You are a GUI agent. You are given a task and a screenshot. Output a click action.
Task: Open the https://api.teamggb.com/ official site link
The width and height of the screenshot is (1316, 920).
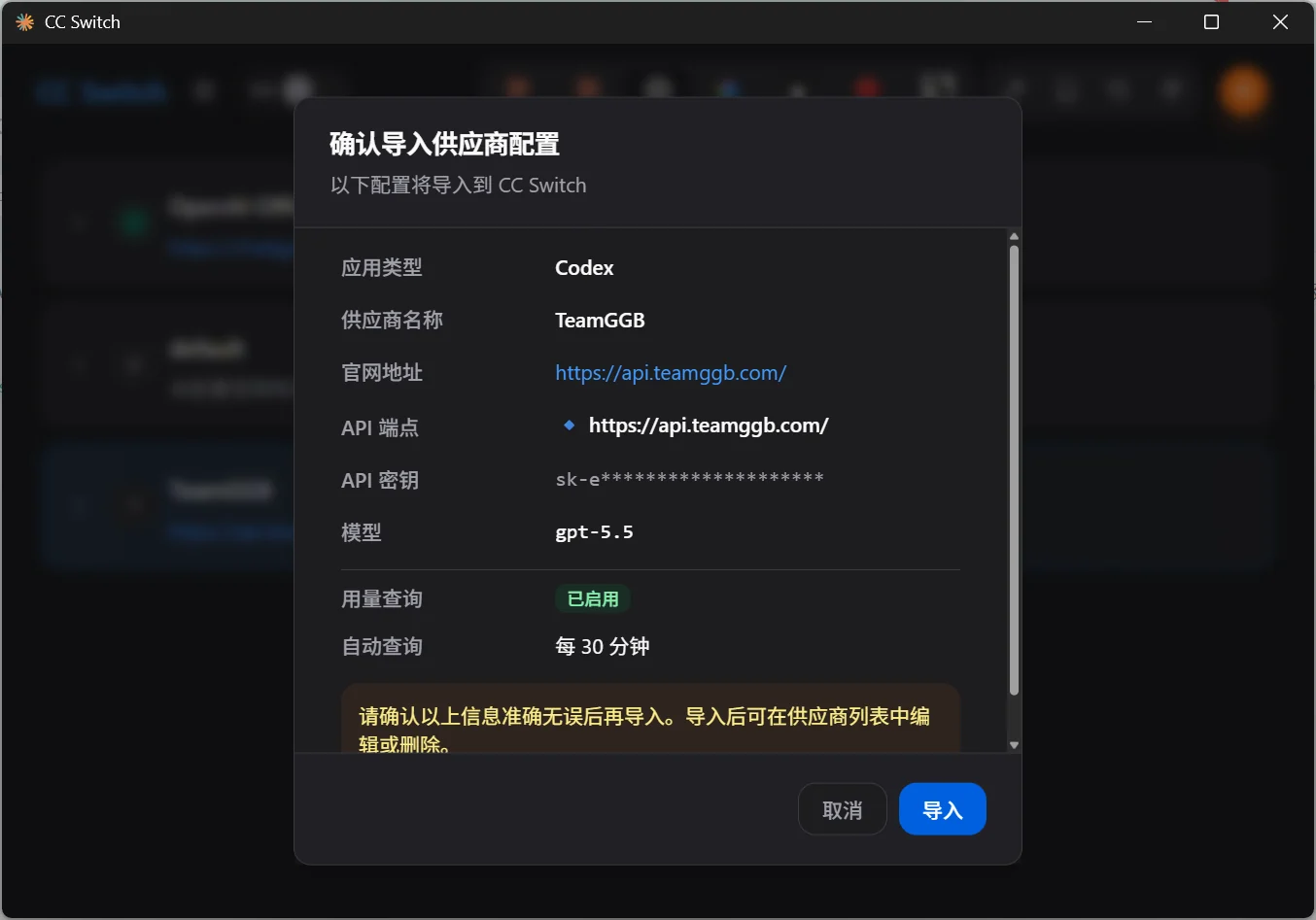coord(671,373)
